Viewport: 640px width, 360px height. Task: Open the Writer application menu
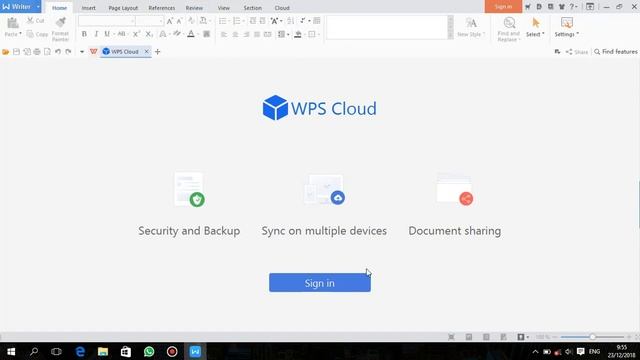(20, 7)
